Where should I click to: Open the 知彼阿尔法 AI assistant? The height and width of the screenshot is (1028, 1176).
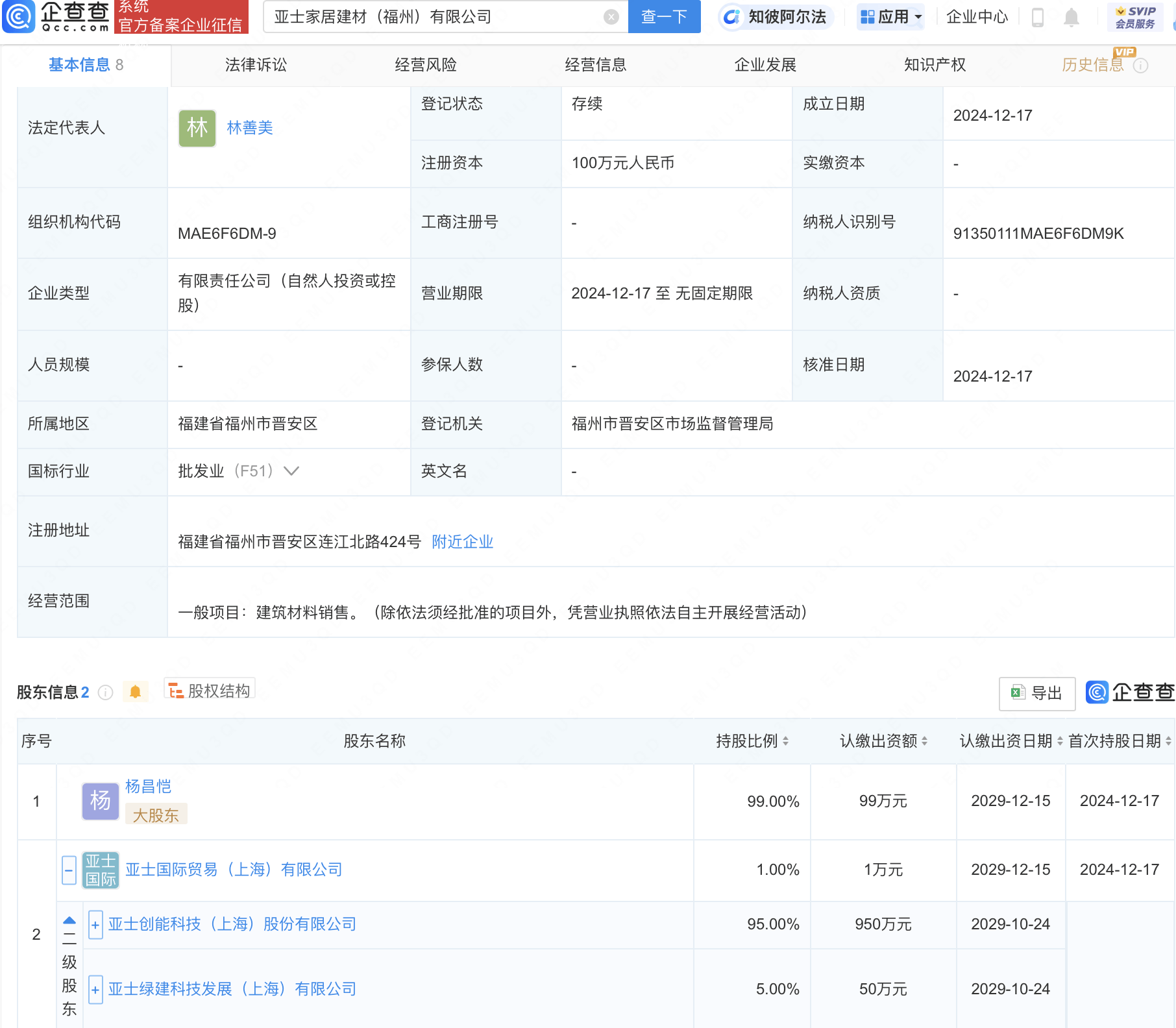tap(777, 17)
